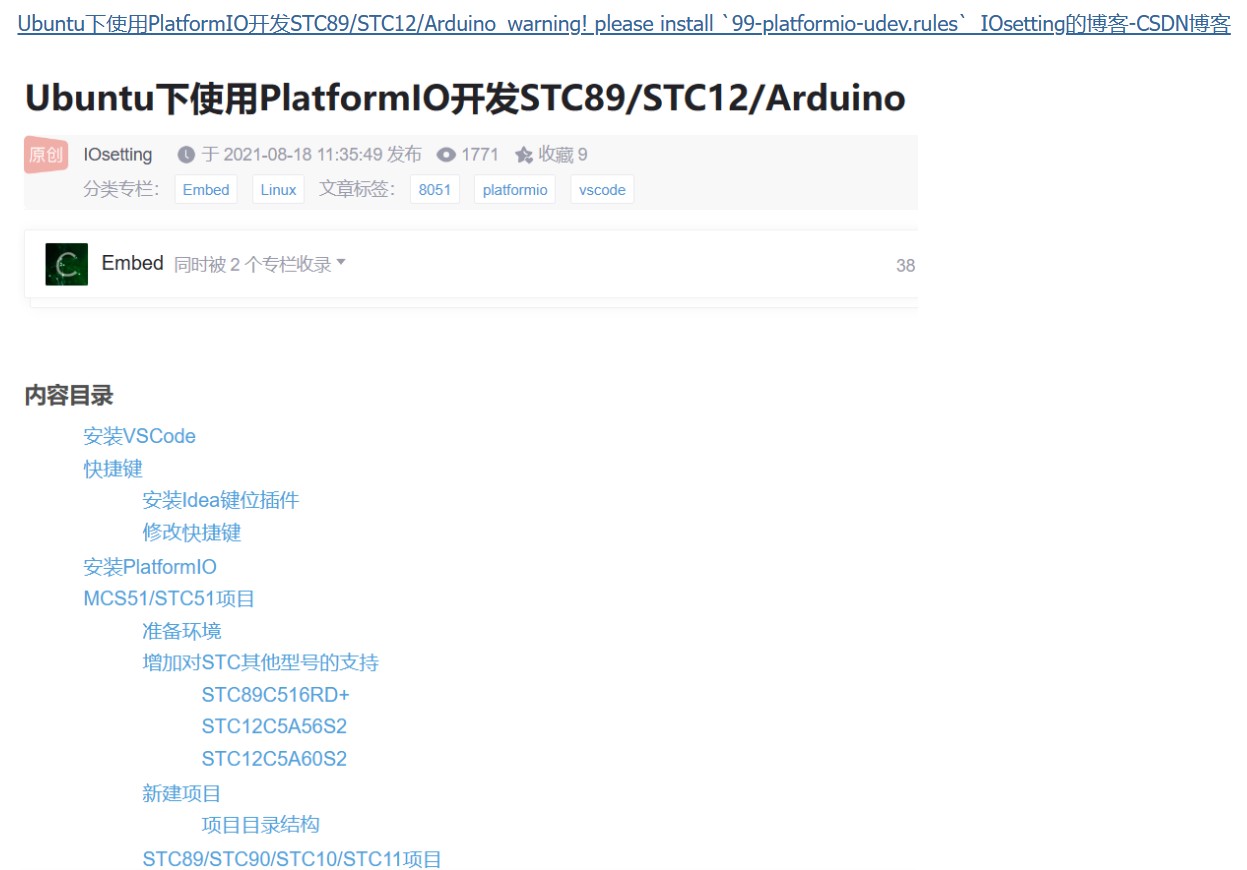Screen dimensions: 1247x870
Task: Click the Embed column thumbnail image
Action: [66, 263]
